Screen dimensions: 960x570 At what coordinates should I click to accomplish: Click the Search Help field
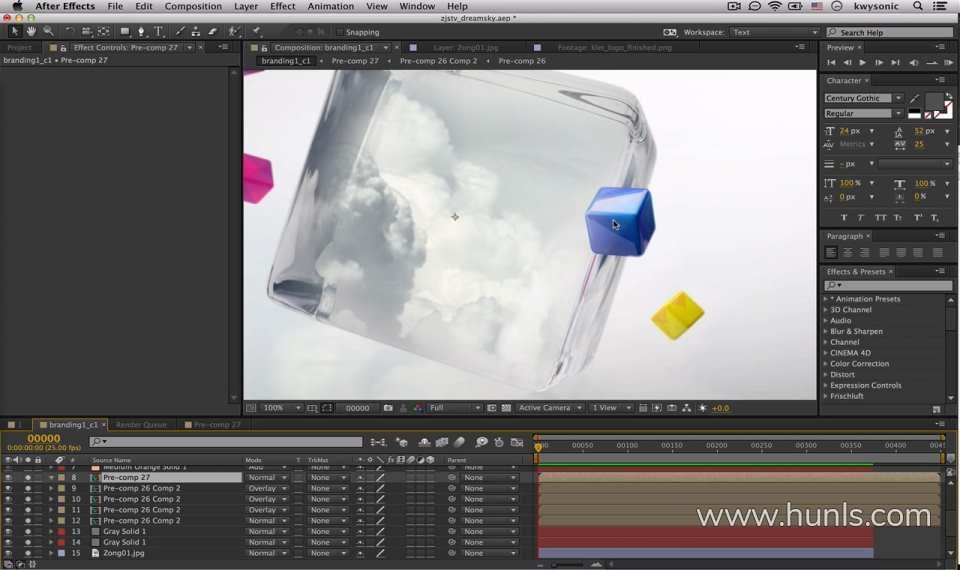pyautogui.click(x=889, y=32)
